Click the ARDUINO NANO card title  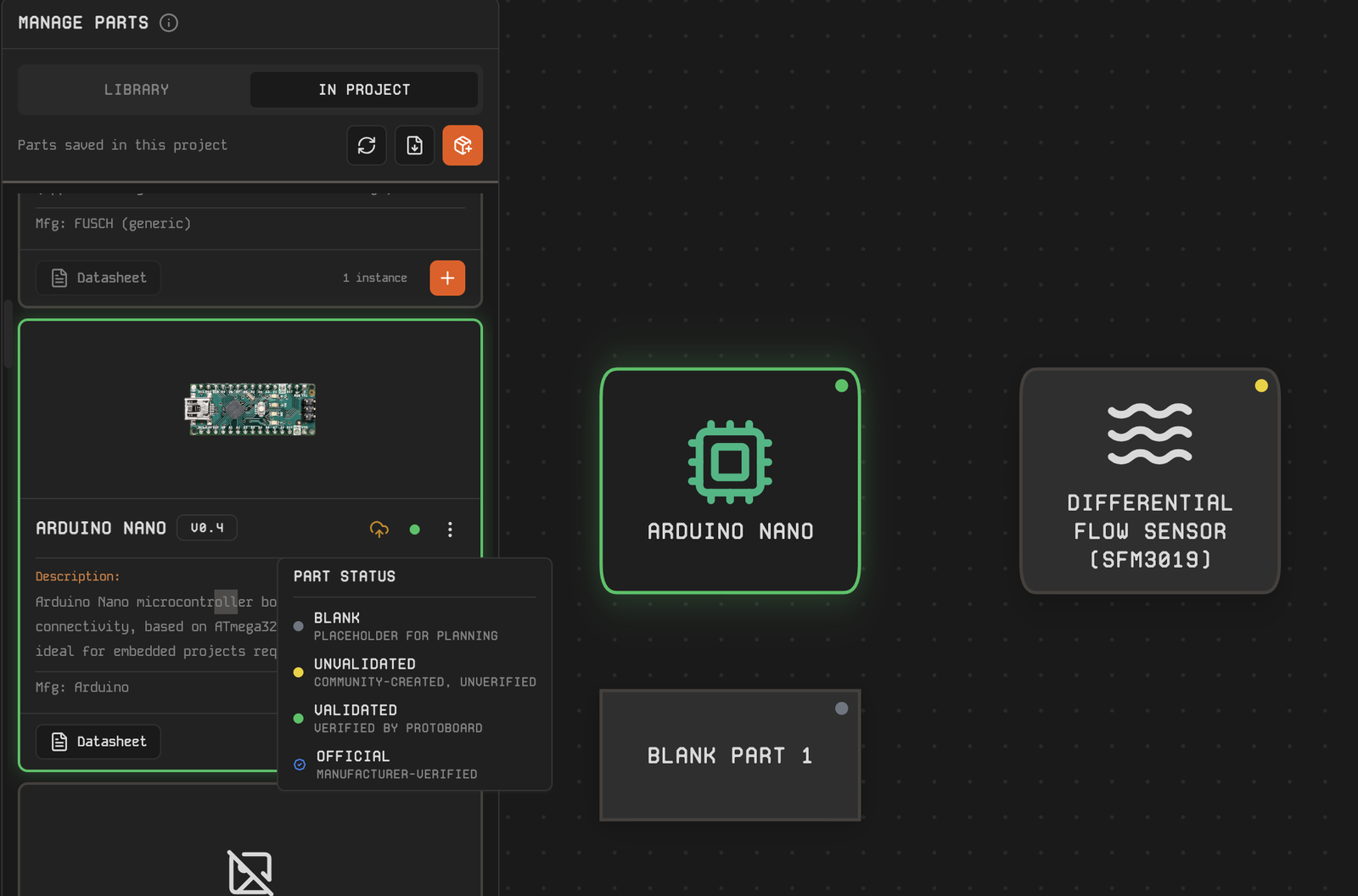[x=101, y=528]
